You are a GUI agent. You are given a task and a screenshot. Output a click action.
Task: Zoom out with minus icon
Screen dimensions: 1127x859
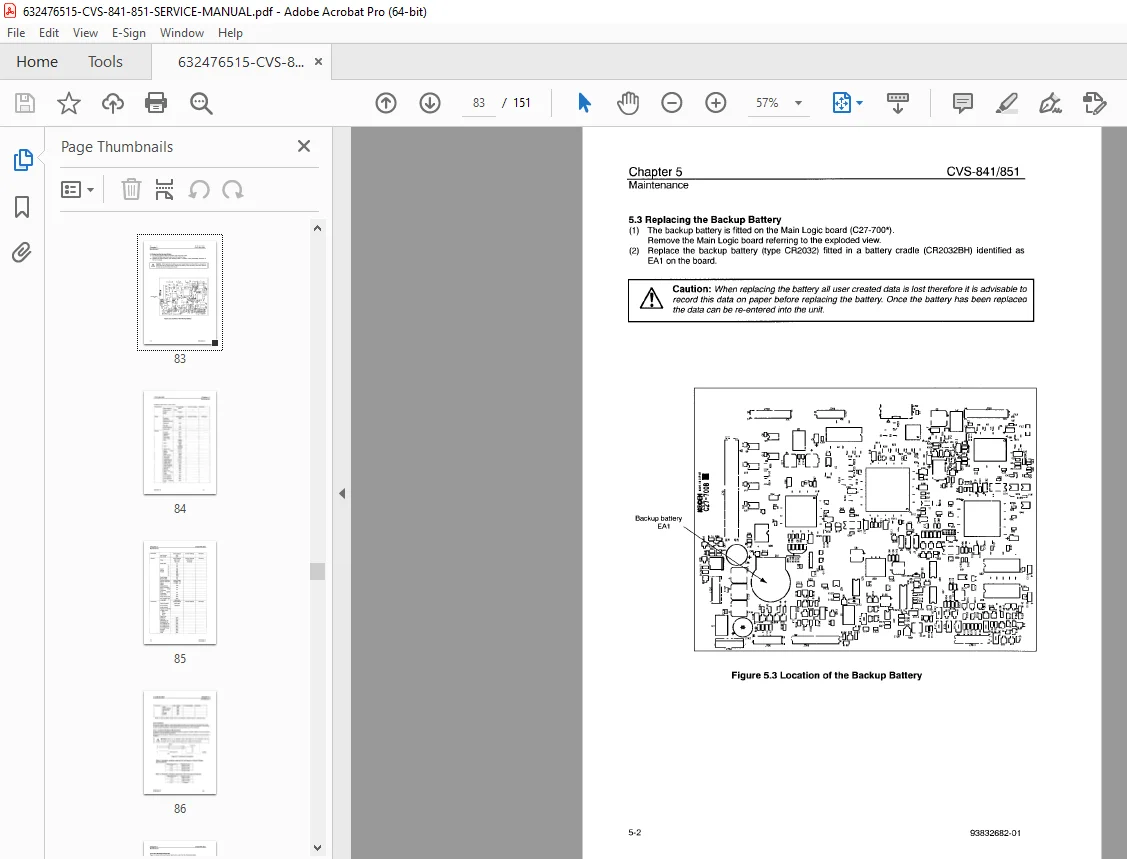[671, 103]
